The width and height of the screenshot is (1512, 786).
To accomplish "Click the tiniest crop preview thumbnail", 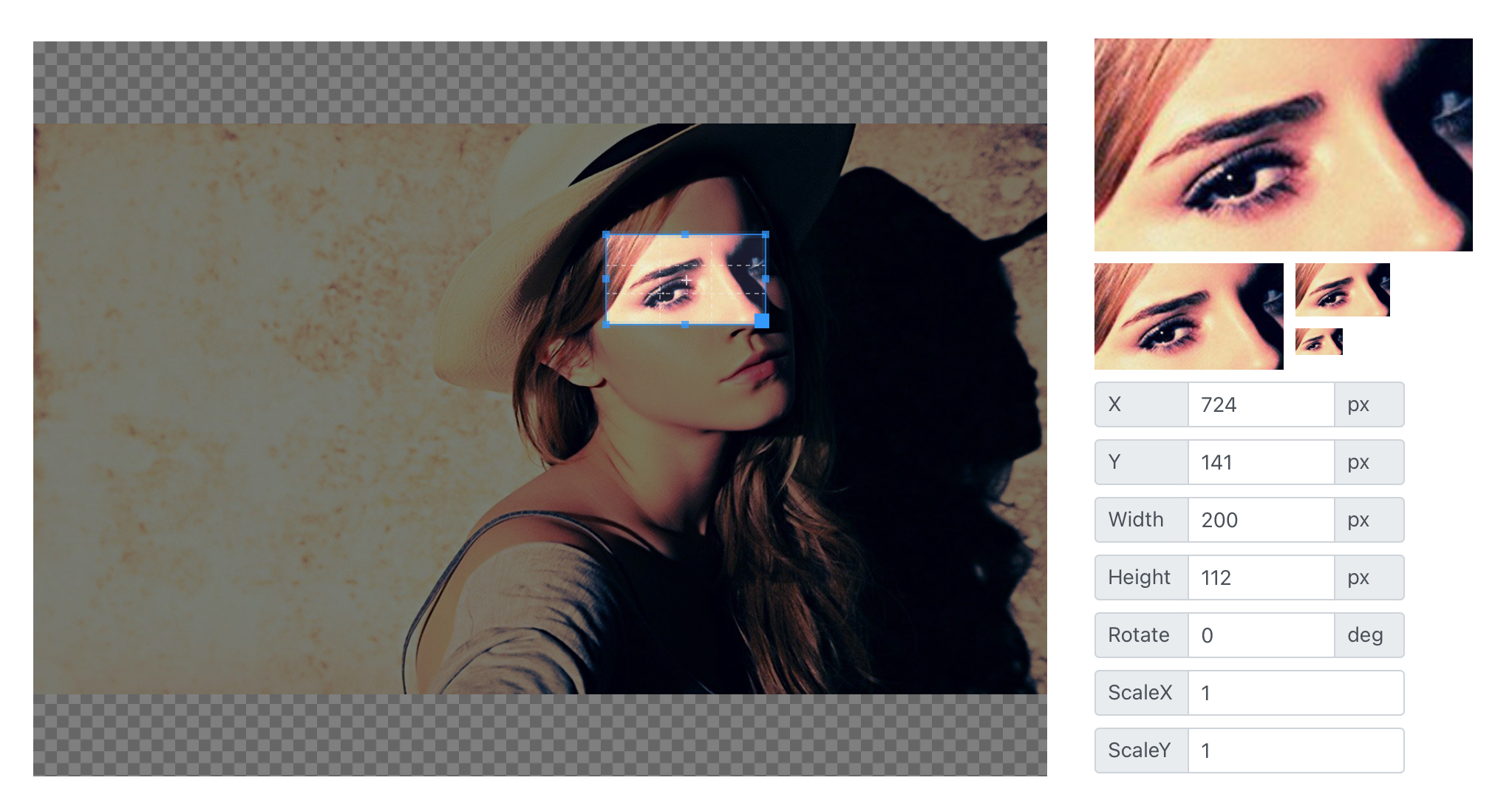I will point(1318,342).
